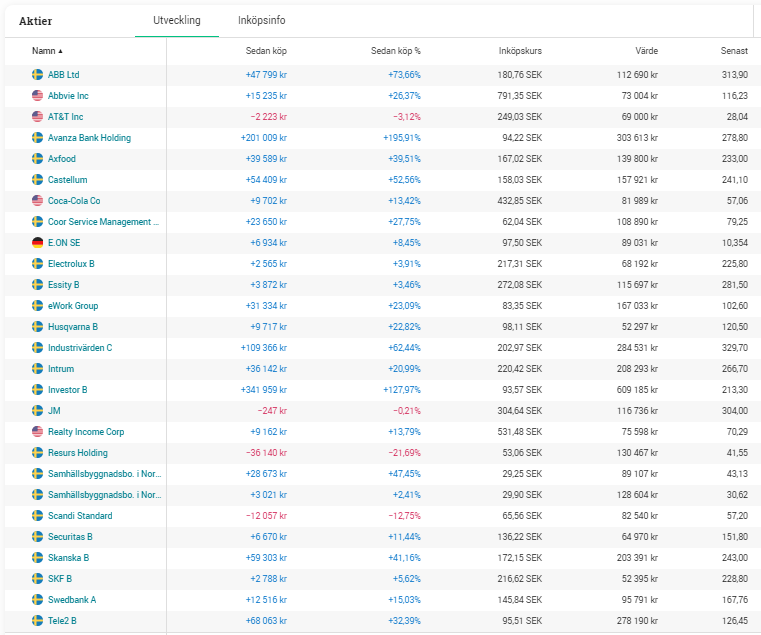Click the Swedish flag icon beside Tele2 B

coord(37,620)
